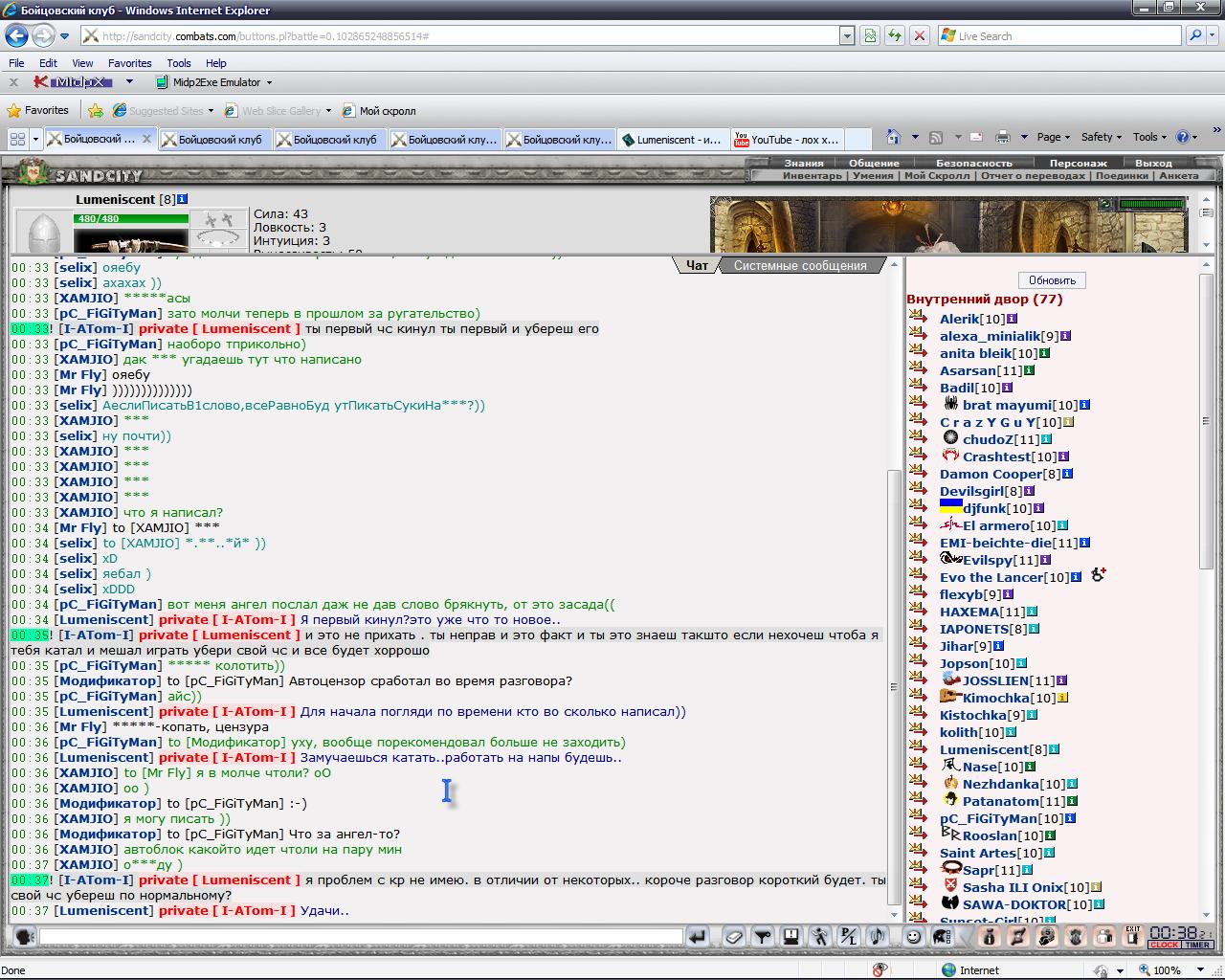Click the translit P/L toggle icon in bottom bar
The image size is (1225, 980).
[x=849, y=937]
